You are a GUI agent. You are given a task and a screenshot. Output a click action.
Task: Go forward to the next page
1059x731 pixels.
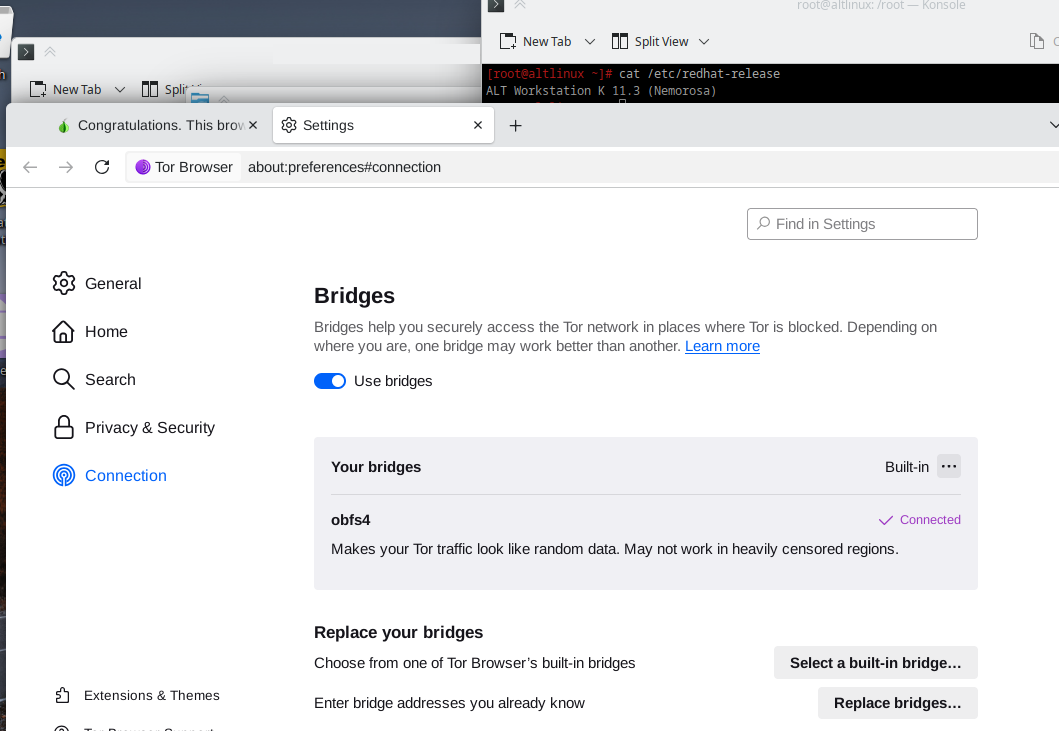(x=66, y=167)
